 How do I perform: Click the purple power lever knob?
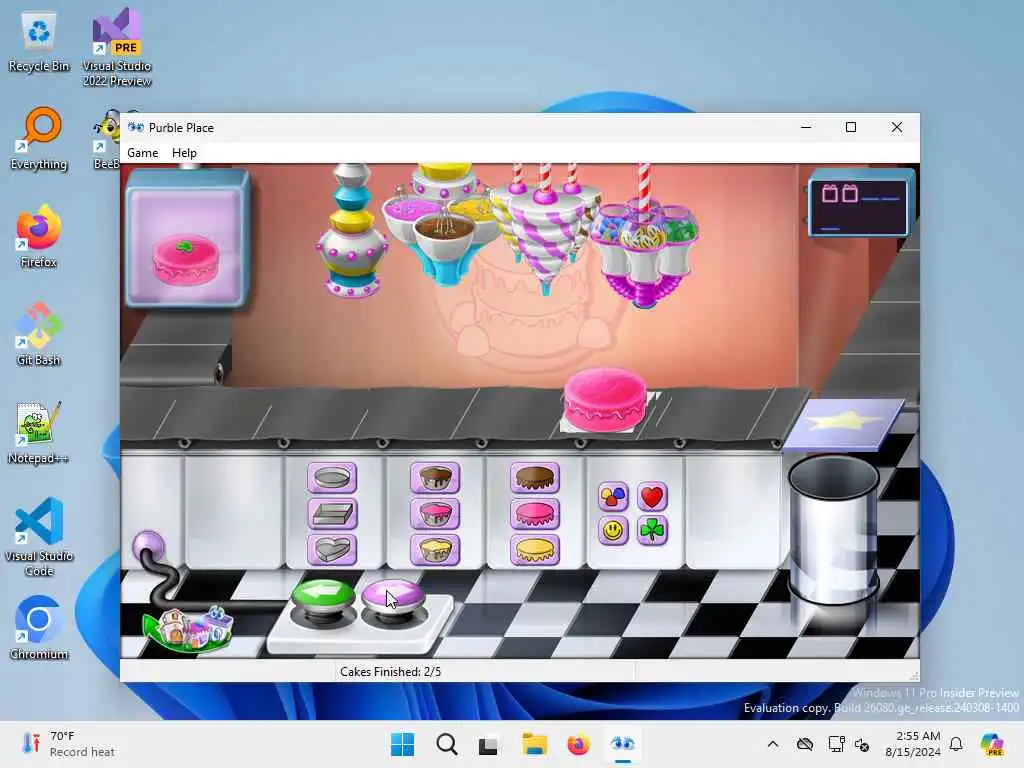click(148, 545)
